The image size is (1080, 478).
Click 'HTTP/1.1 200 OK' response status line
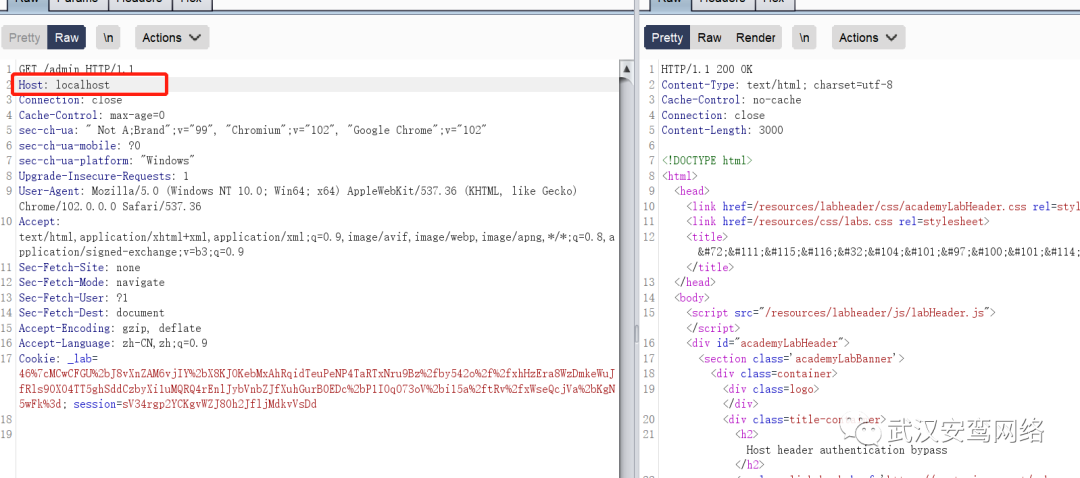tap(707, 70)
